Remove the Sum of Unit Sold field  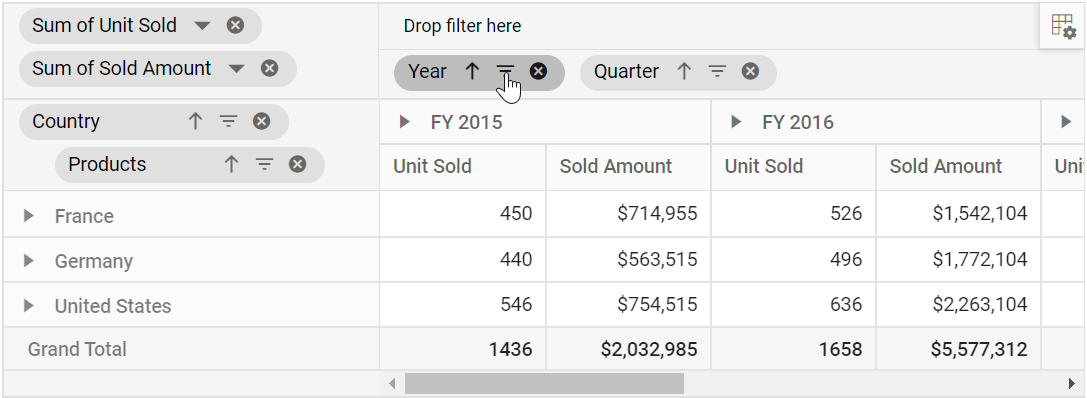coord(236,26)
